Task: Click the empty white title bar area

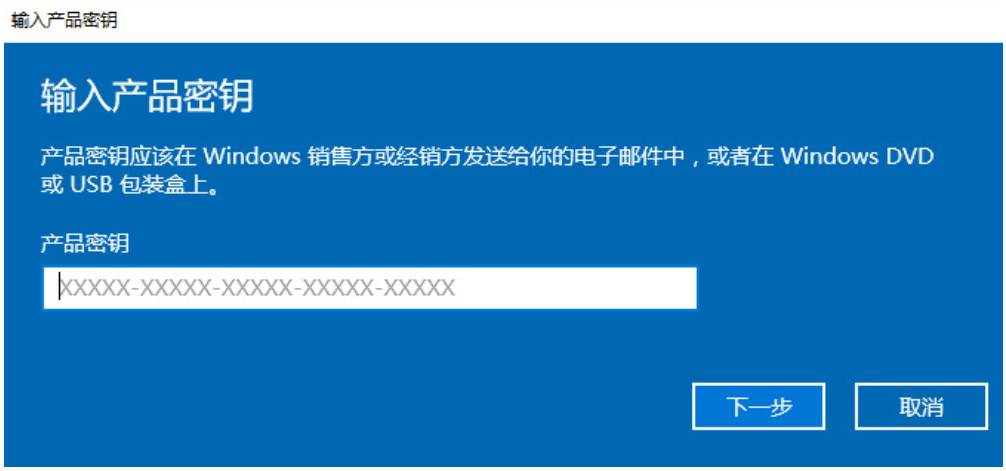Action: (558, 21)
